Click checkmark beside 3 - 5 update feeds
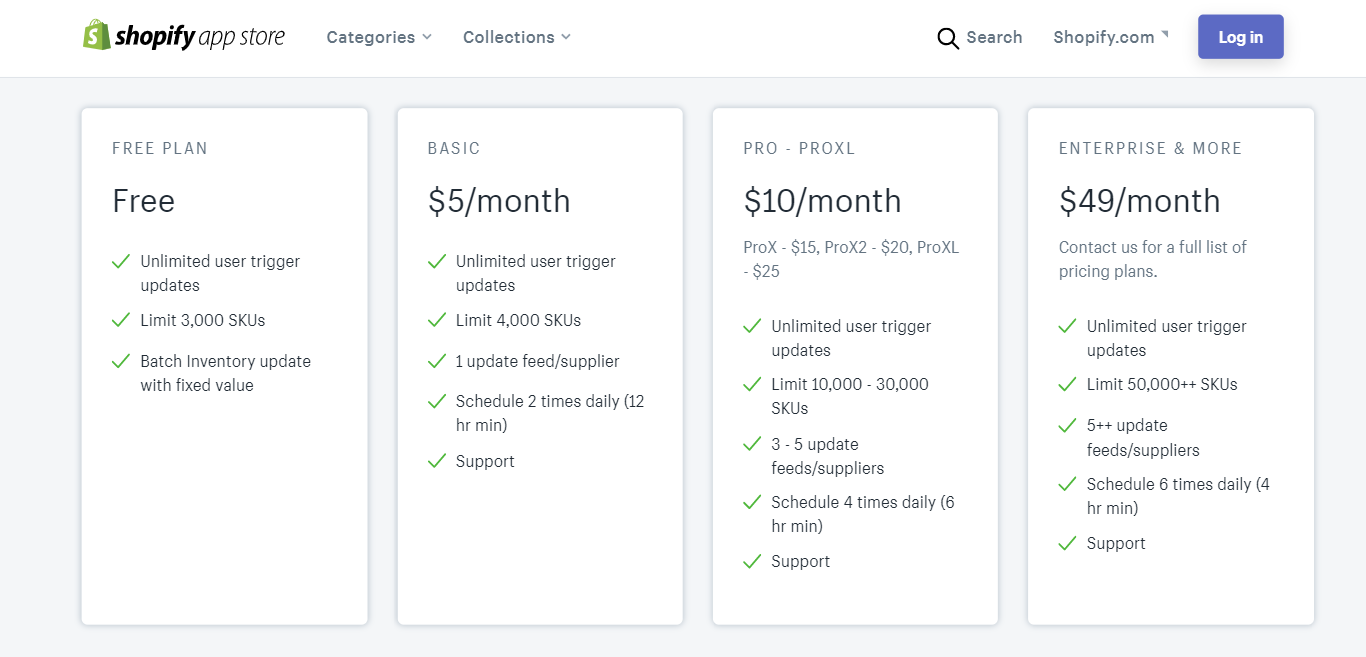The width and height of the screenshot is (1366, 657). tap(753, 444)
